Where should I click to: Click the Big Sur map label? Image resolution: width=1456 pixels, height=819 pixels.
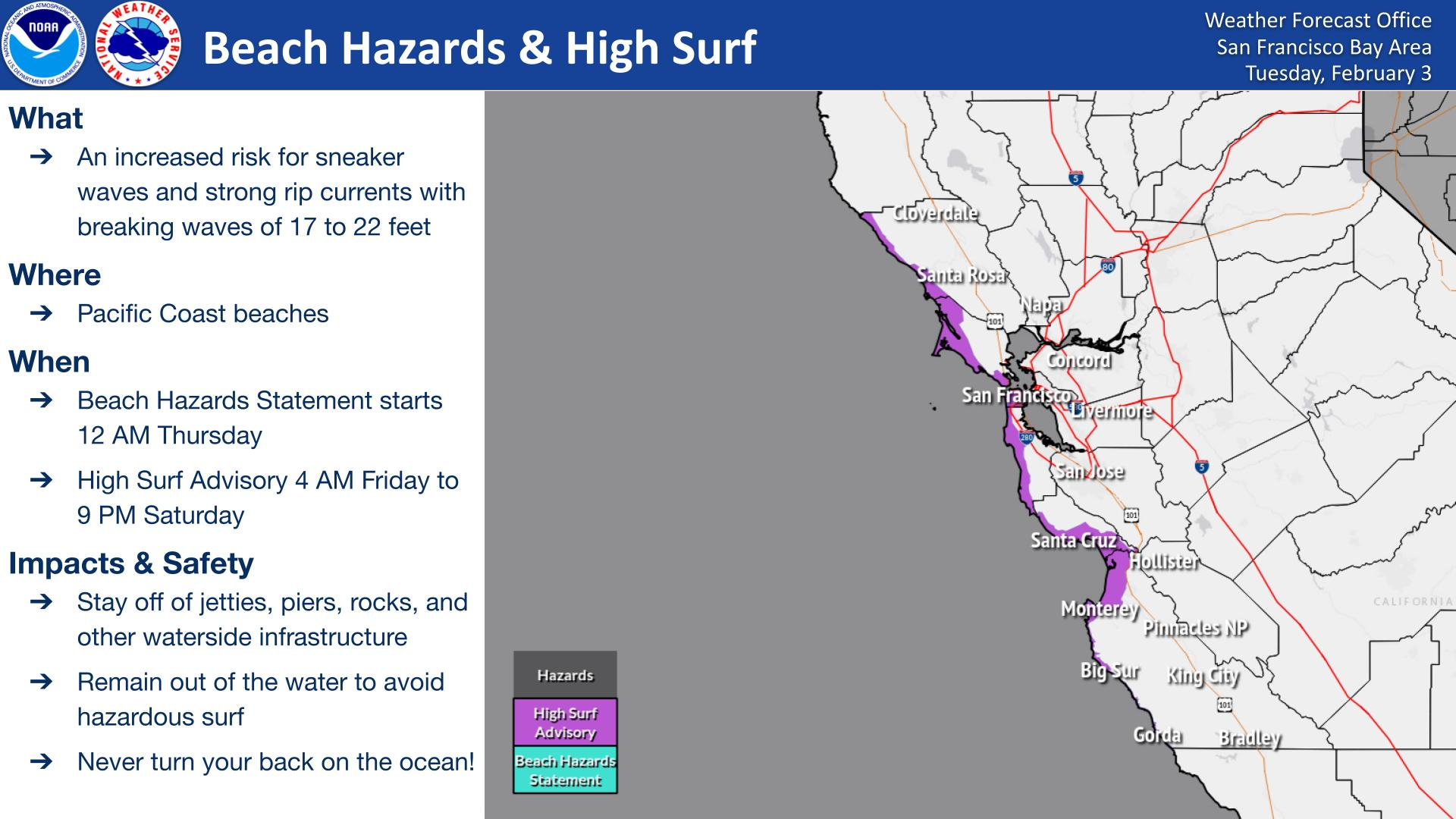click(x=1109, y=670)
